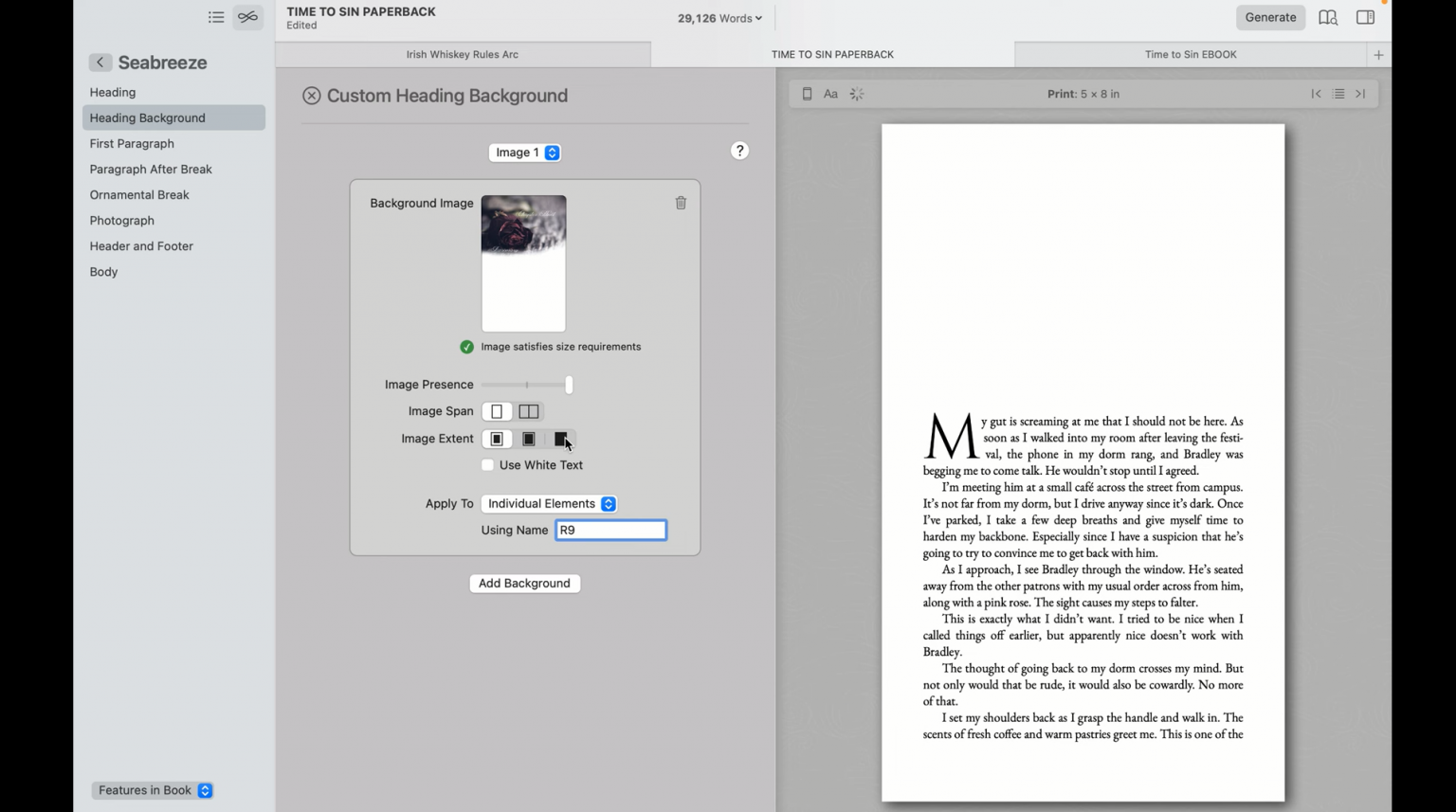Open the Apply To Individual Elements dropdown

pyautogui.click(x=549, y=503)
